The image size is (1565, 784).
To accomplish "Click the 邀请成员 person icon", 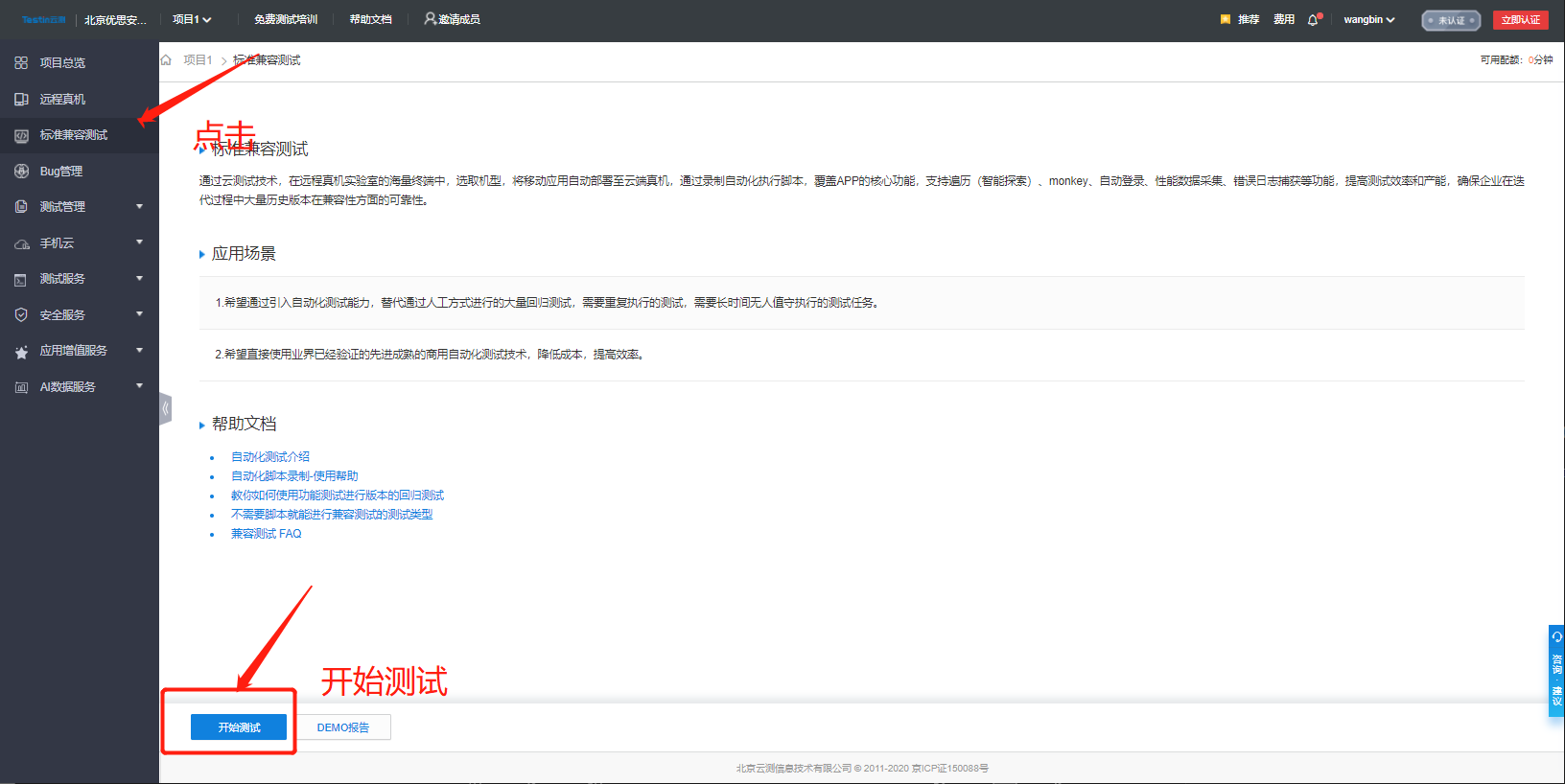I will pyautogui.click(x=431, y=18).
